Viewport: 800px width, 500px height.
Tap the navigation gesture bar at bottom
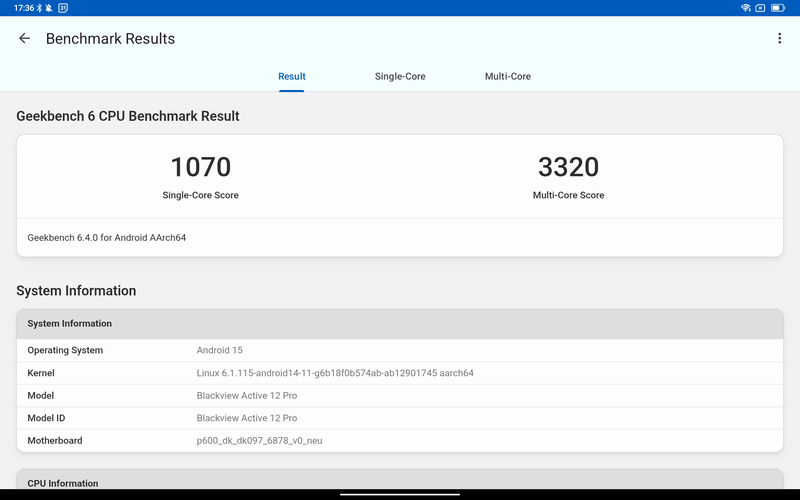(x=400, y=494)
